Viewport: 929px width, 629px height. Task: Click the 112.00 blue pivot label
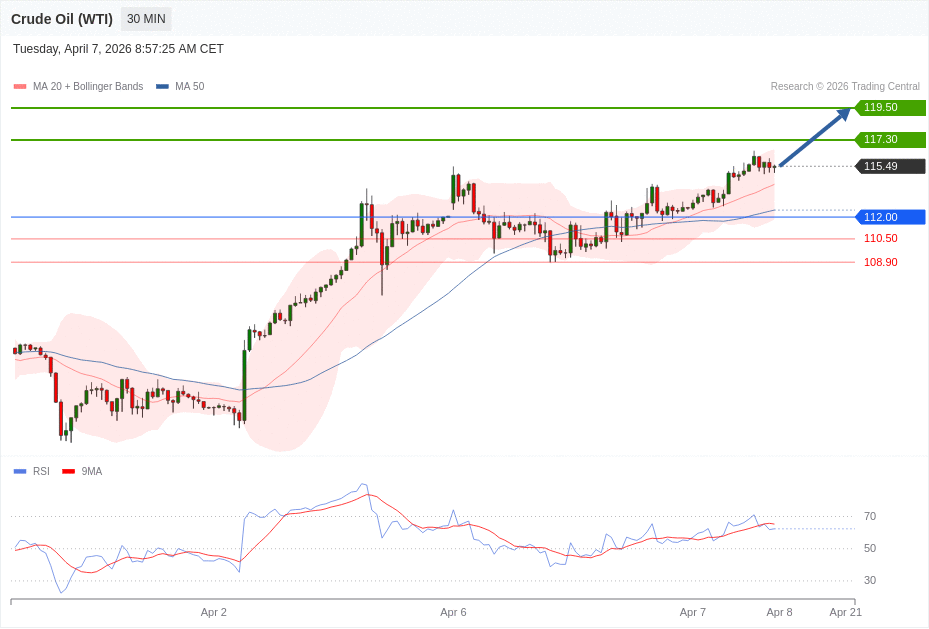pos(889,217)
